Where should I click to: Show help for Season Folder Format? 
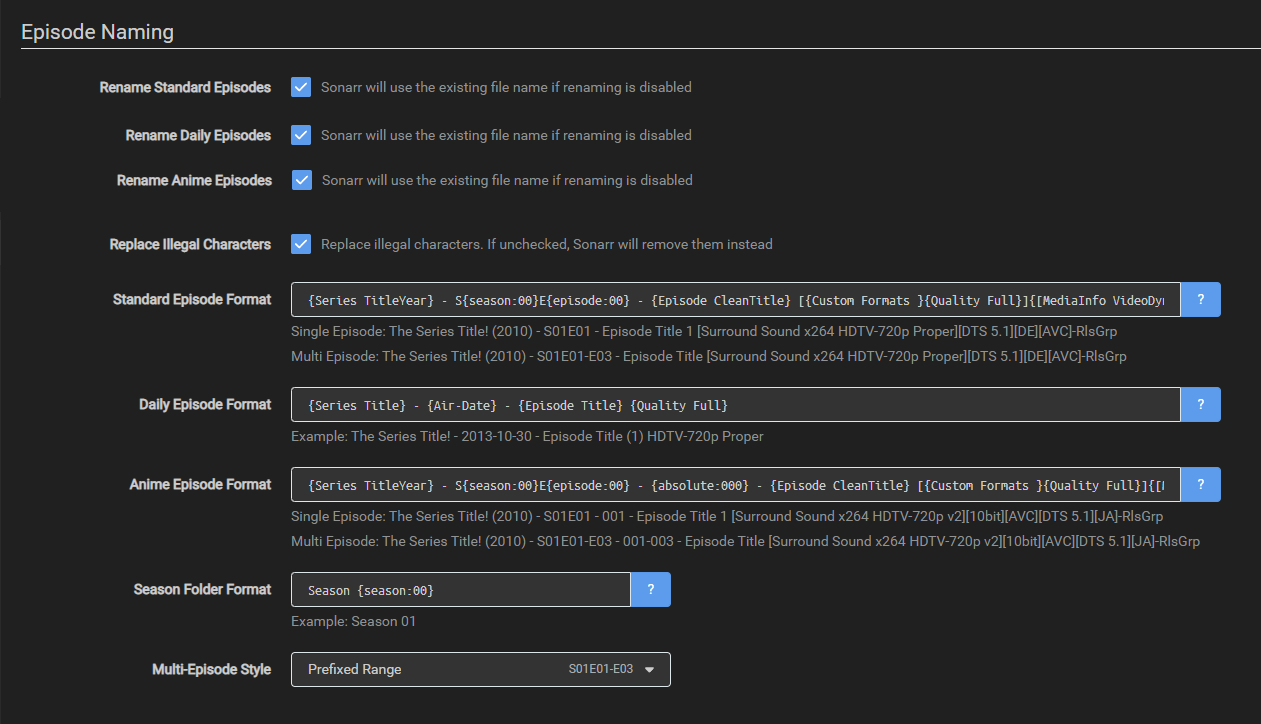pyautogui.click(x=651, y=589)
